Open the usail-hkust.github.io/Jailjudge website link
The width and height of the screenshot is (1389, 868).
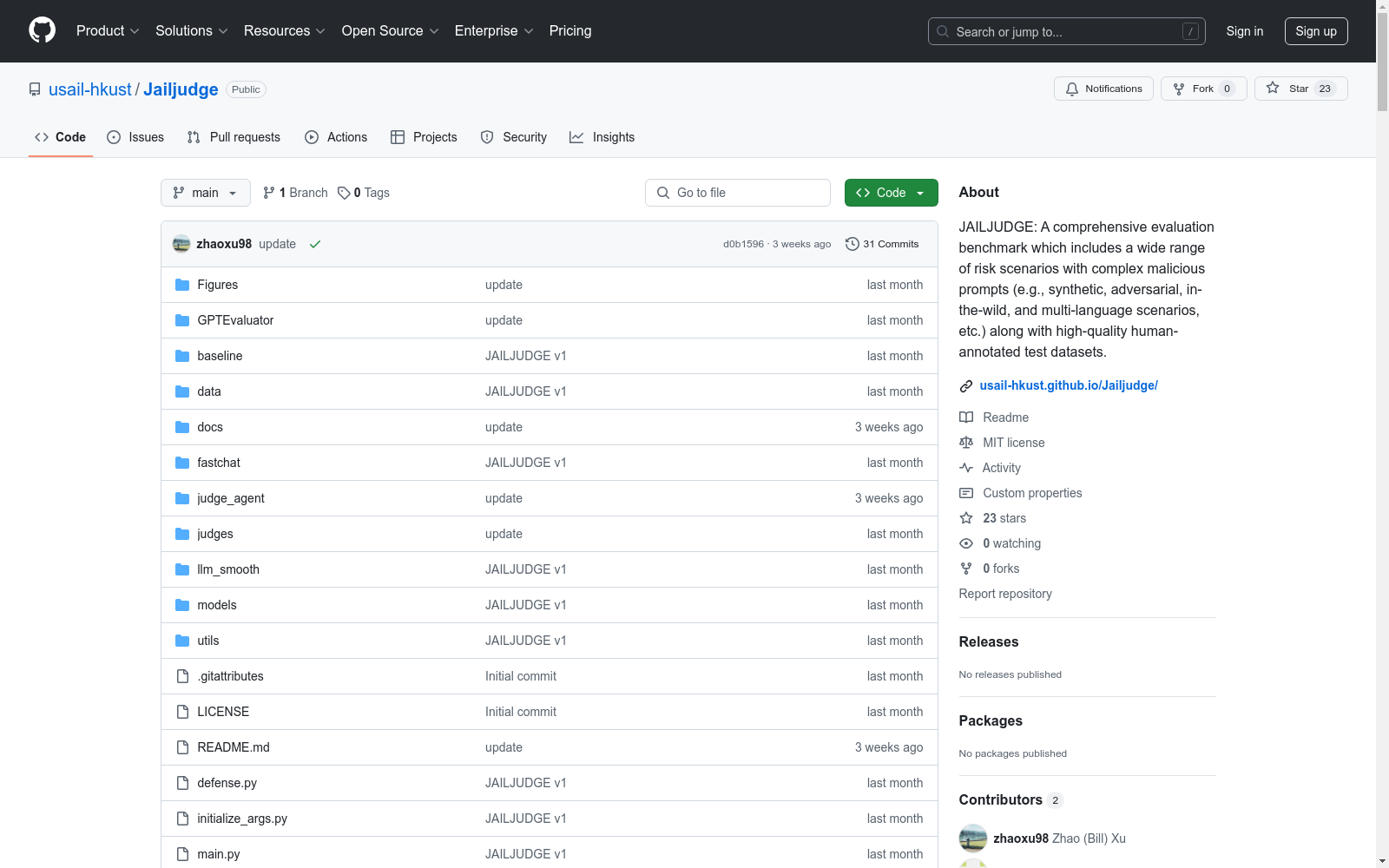pos(1069,385)
